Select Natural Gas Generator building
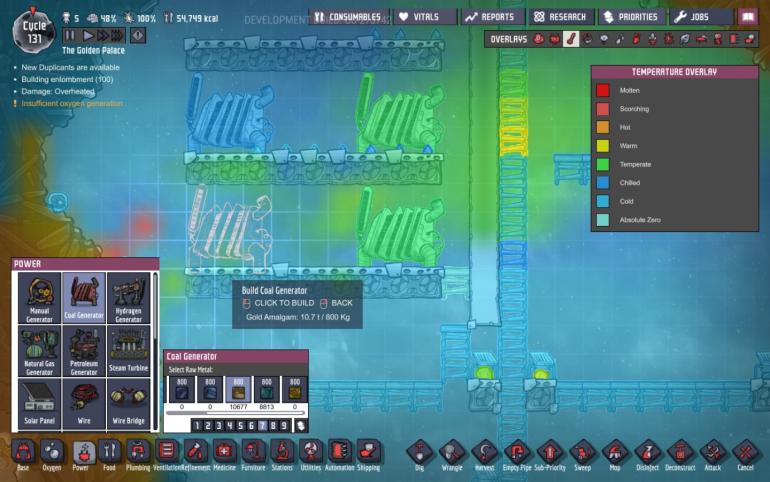 (39, 351)
